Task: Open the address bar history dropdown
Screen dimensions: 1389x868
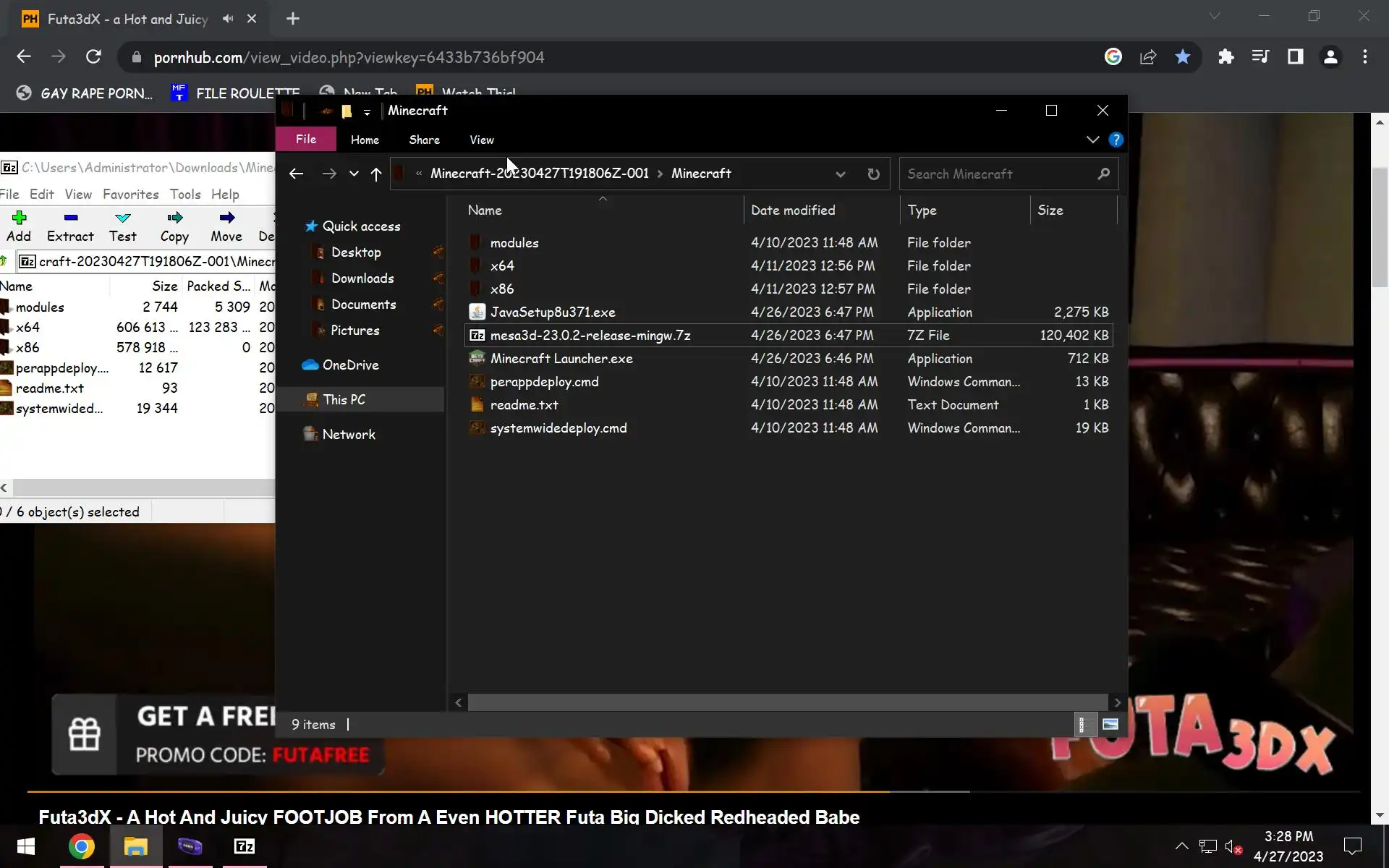Action: (840, 174)
